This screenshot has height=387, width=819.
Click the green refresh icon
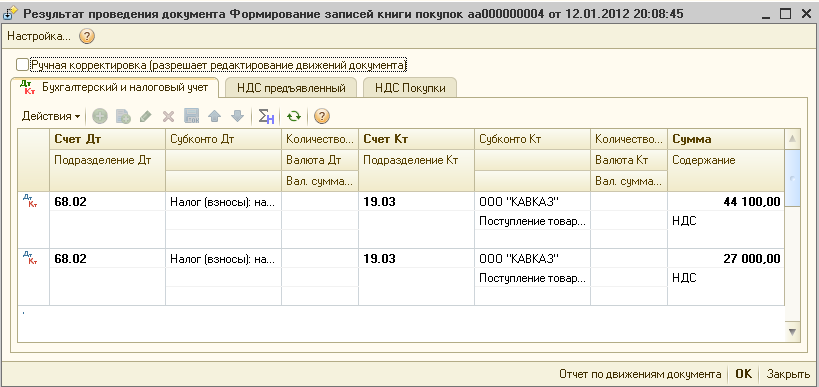click(294, 116)
